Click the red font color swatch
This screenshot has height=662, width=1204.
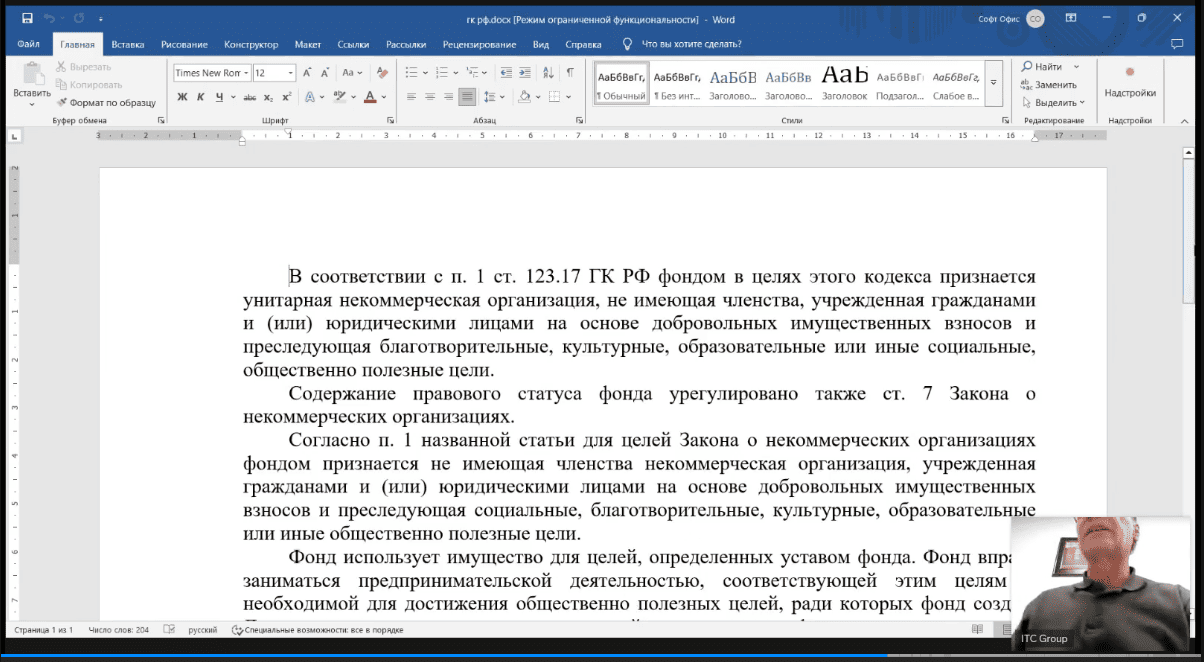[369, 97]
